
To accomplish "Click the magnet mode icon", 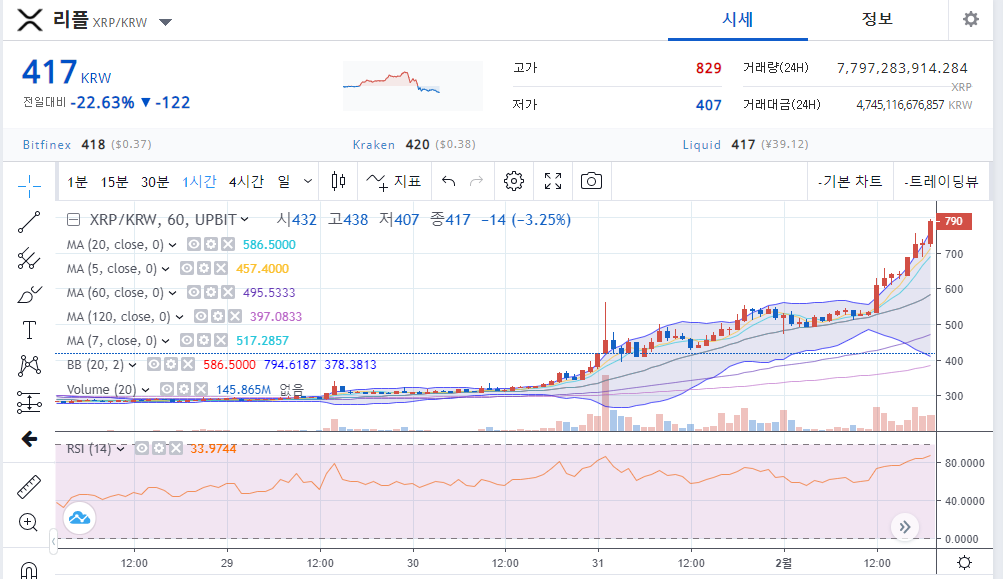I will (x=29, y=570).
